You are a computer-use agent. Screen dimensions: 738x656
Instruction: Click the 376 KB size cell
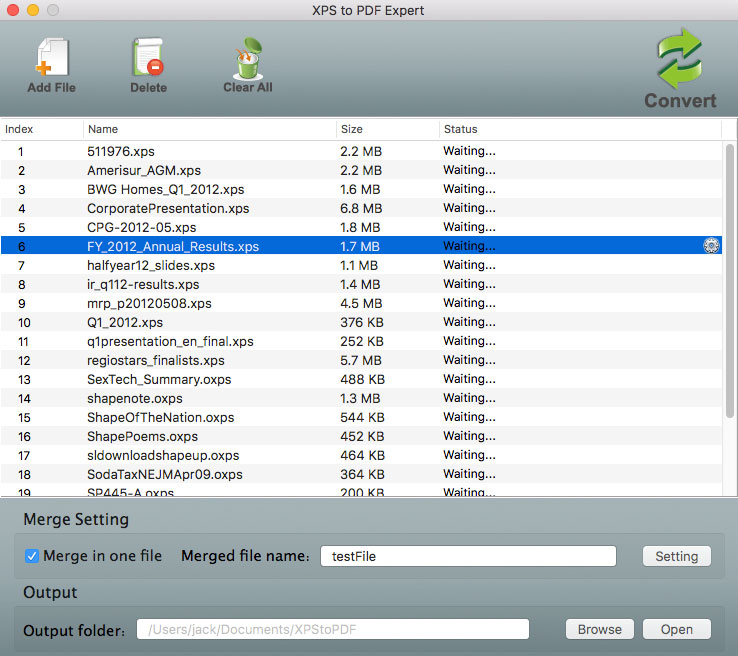[362, 322]
